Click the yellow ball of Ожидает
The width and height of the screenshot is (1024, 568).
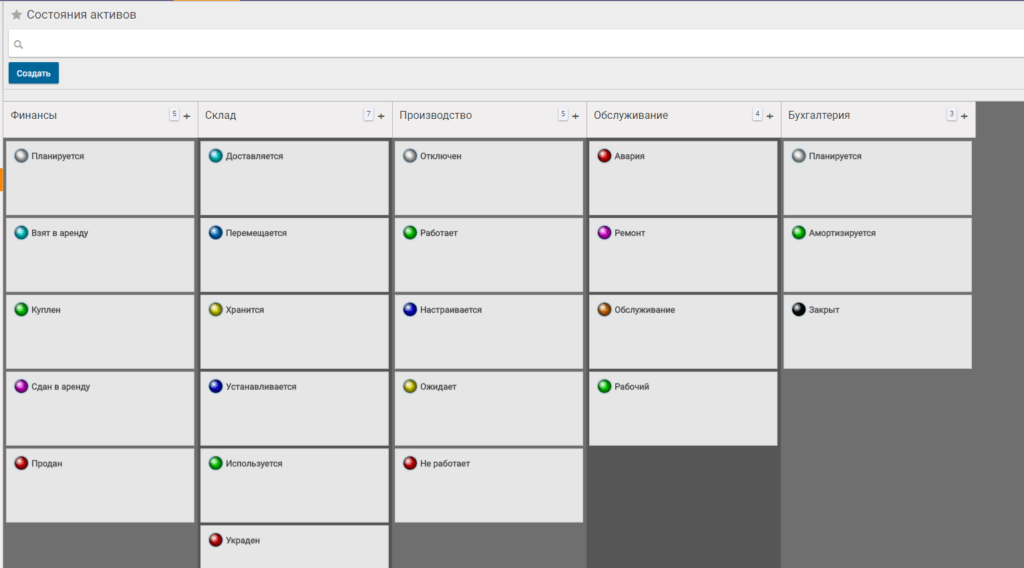pos(410,386)
